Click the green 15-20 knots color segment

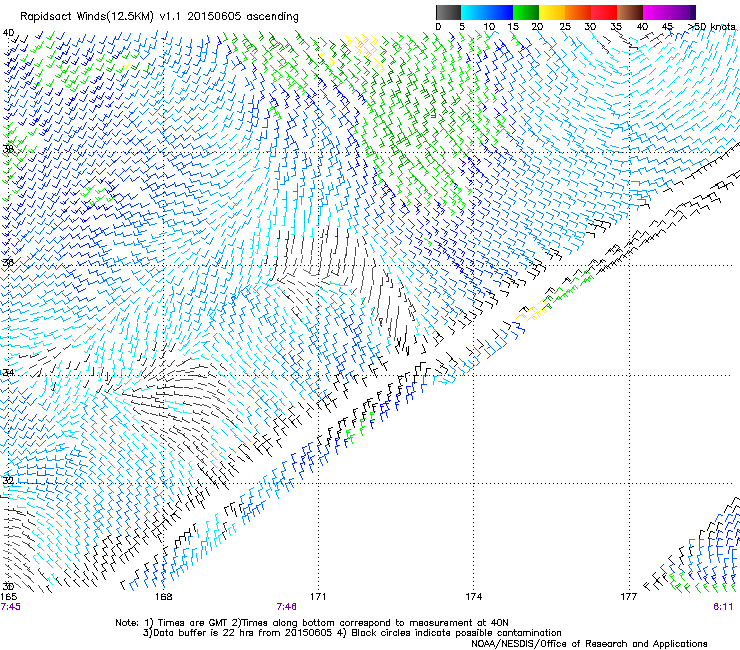(x=526, y=12)
